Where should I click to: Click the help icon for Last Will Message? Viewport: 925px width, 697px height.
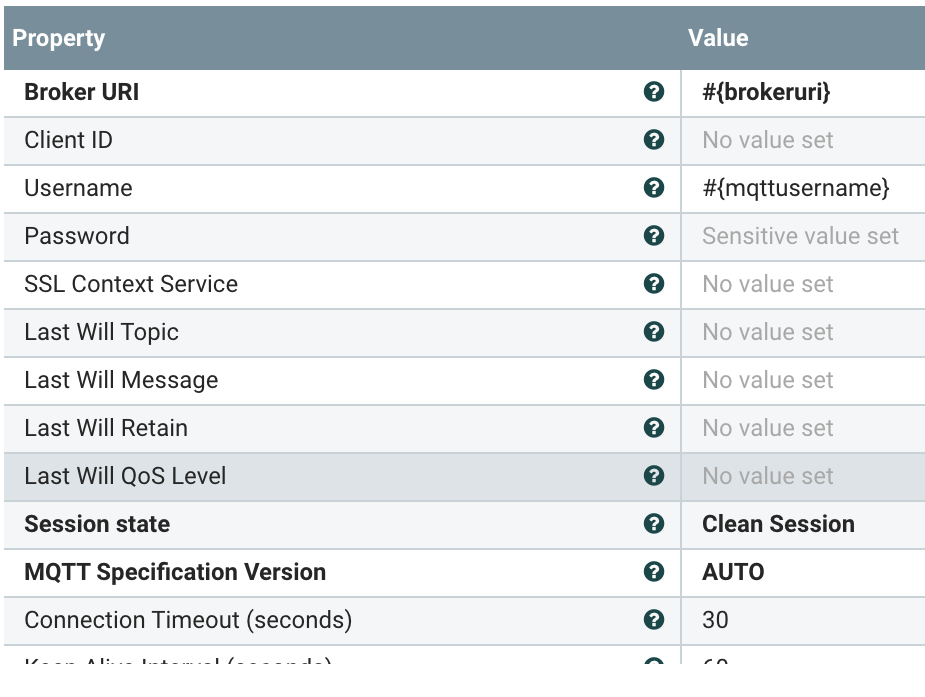654,380
